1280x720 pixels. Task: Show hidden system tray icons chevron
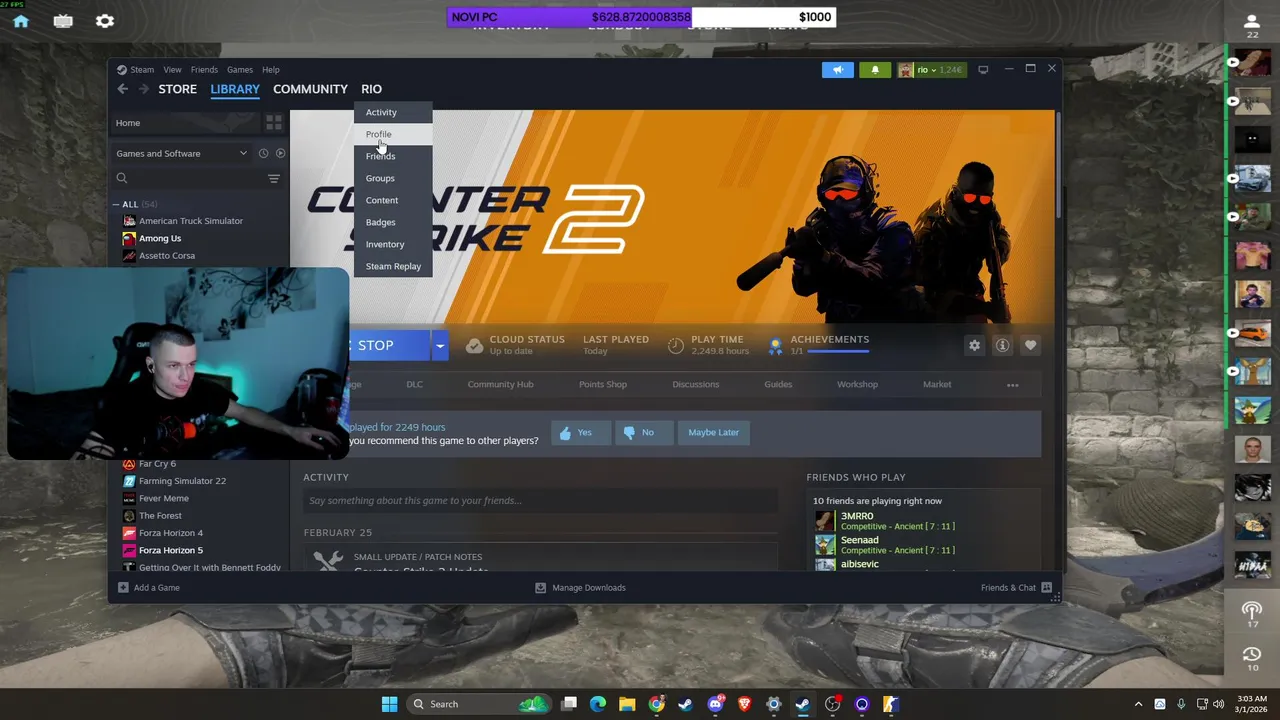point(1138,704)
